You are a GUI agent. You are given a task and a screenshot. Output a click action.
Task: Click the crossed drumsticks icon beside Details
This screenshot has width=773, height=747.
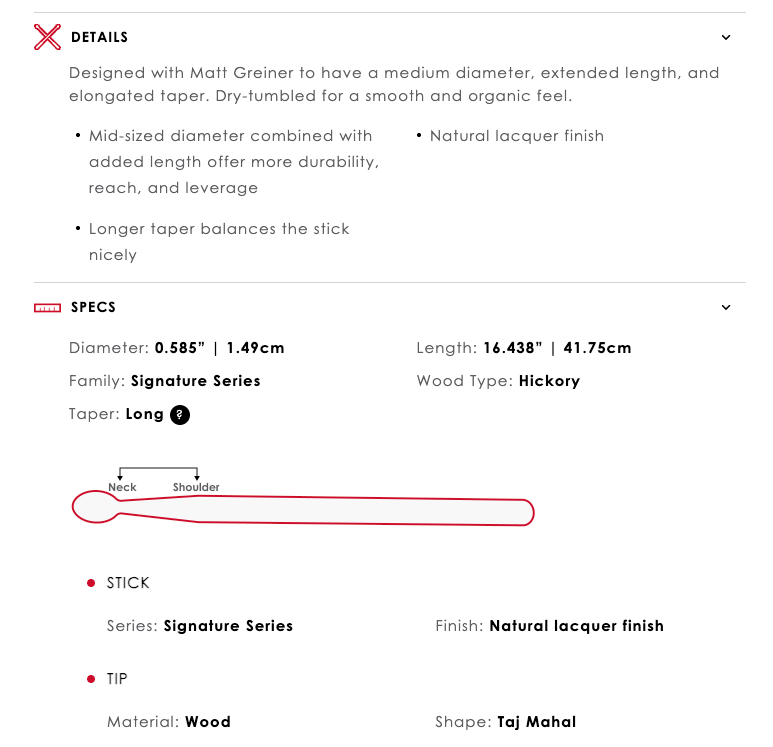click(x=47, y=37)
